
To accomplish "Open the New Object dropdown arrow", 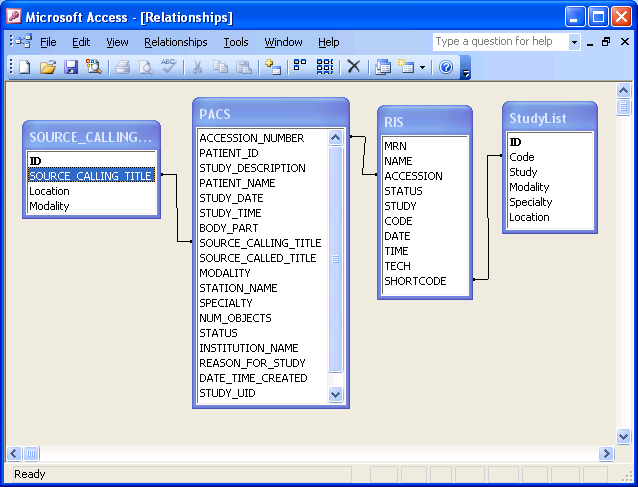I will coord(422,67).
